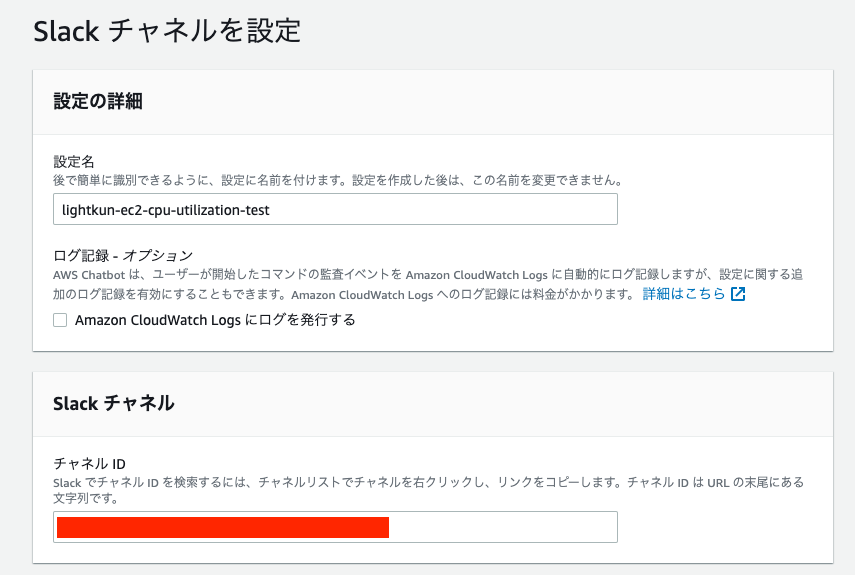Open the 詳細はこちら link
The image size is (855, 575).
point(684,294)
